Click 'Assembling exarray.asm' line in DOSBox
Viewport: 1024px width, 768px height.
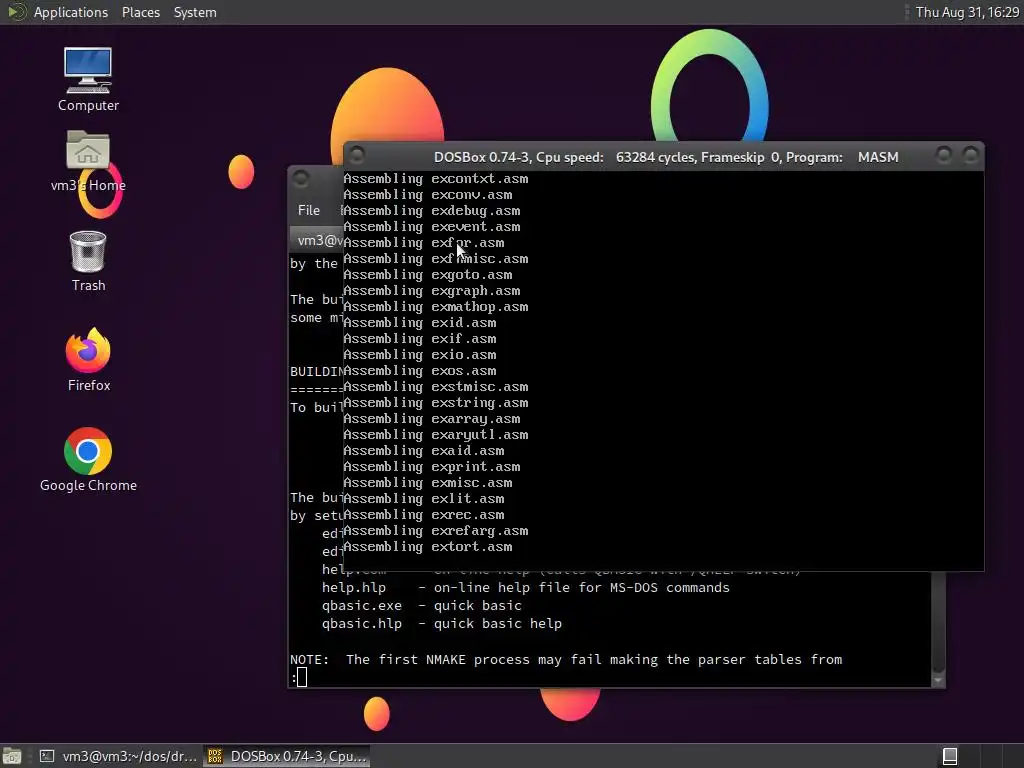pyautogui.click(x=432, y=419)
